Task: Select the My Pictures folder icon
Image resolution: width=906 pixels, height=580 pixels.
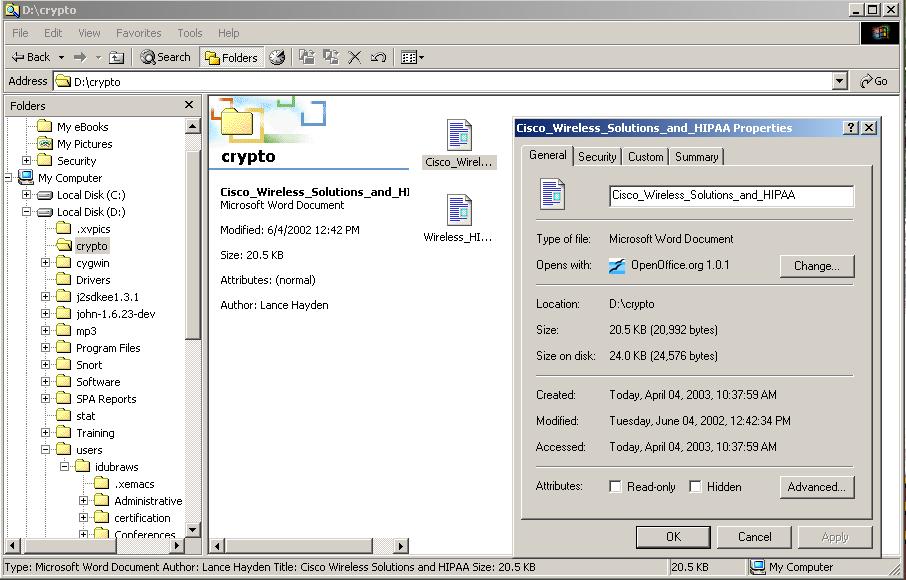Action: click(x=44, y=143)
